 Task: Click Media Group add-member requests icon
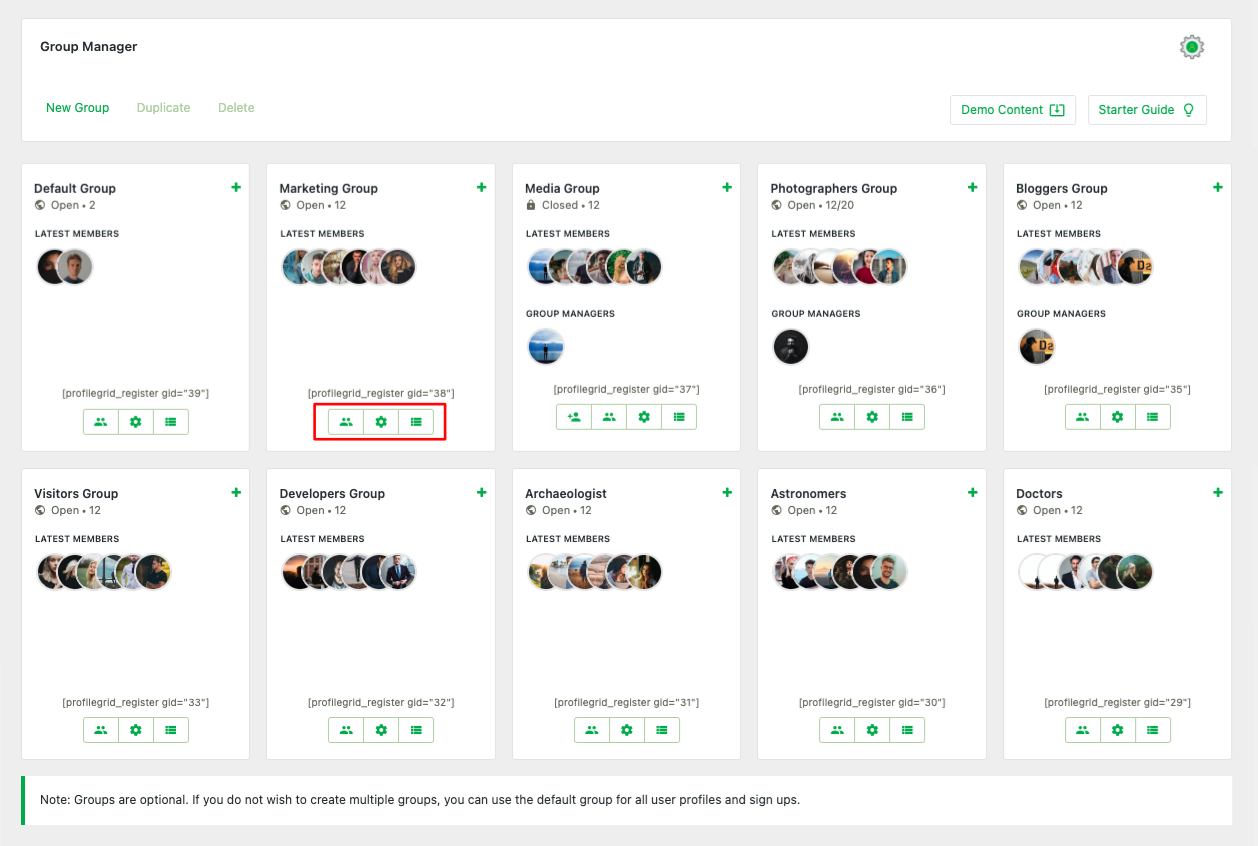574,417
